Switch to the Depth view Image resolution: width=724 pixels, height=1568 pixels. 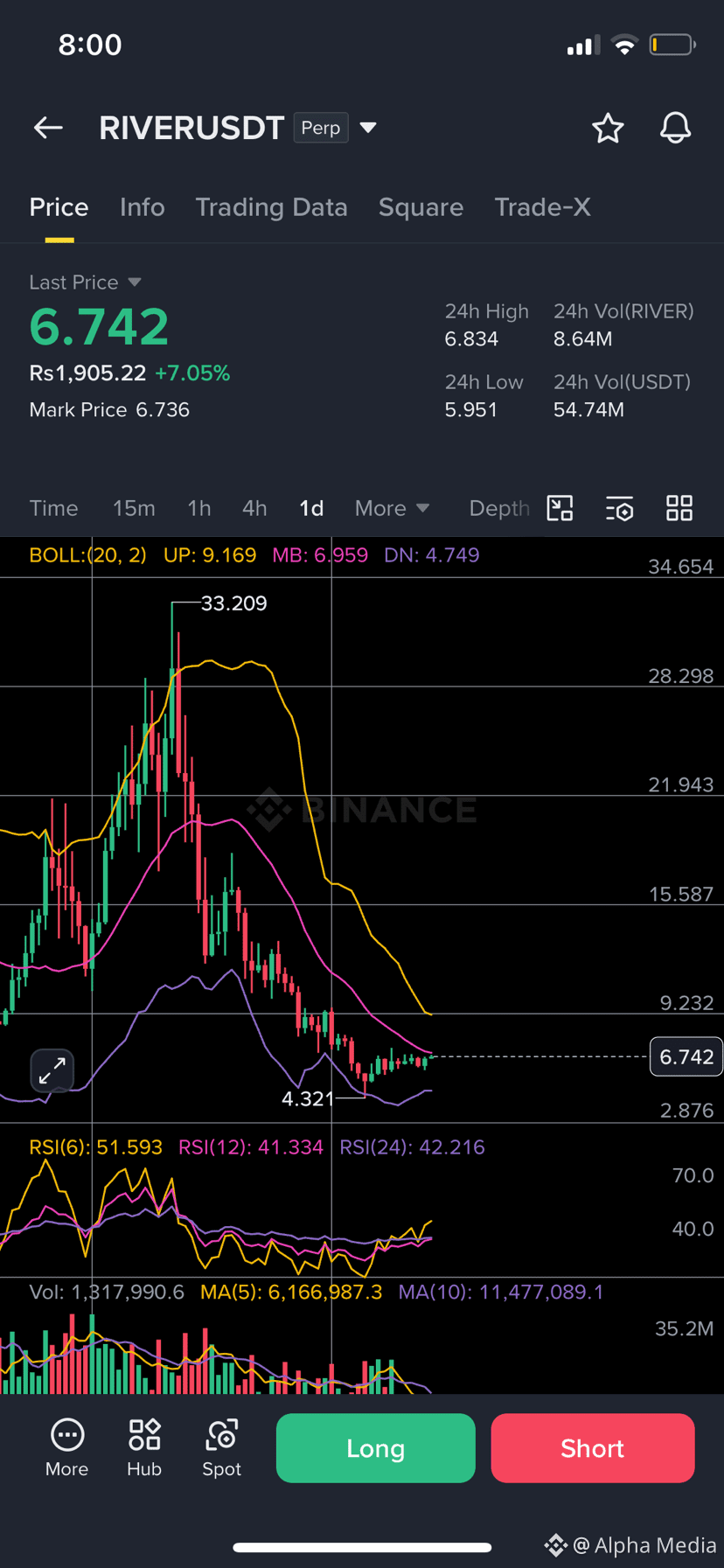point(498,508)
